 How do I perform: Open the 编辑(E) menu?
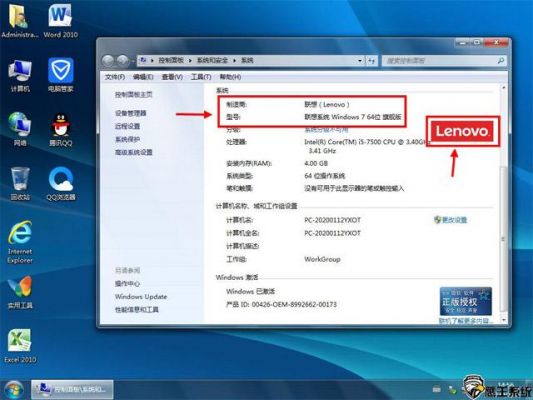(x=143, y=77)
